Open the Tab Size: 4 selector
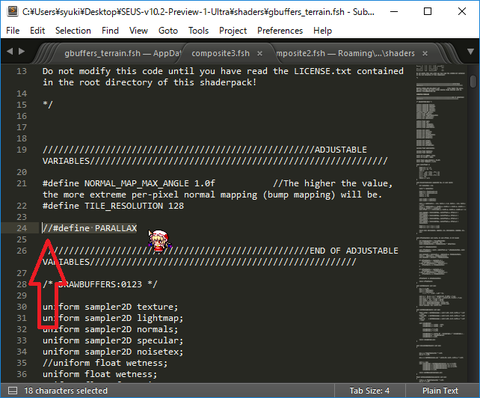Screen dimensions: 480x398 369,391
